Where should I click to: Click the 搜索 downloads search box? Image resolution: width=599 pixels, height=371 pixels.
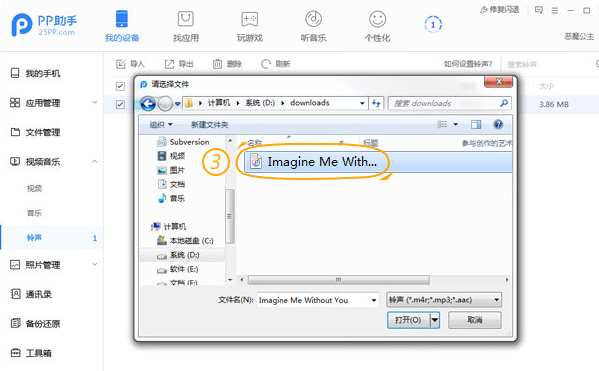[449, 103]
